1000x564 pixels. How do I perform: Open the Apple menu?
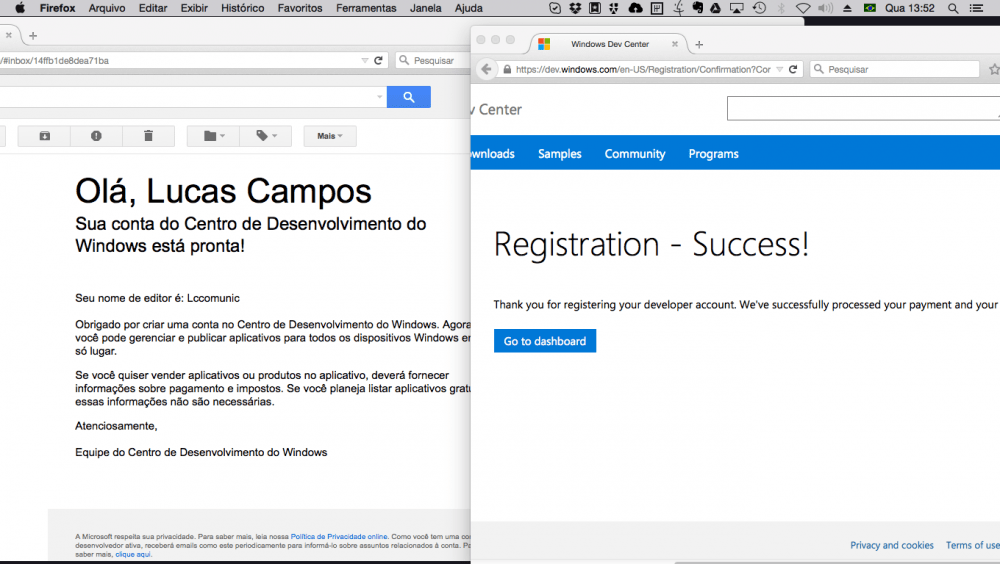coord(20,8)
